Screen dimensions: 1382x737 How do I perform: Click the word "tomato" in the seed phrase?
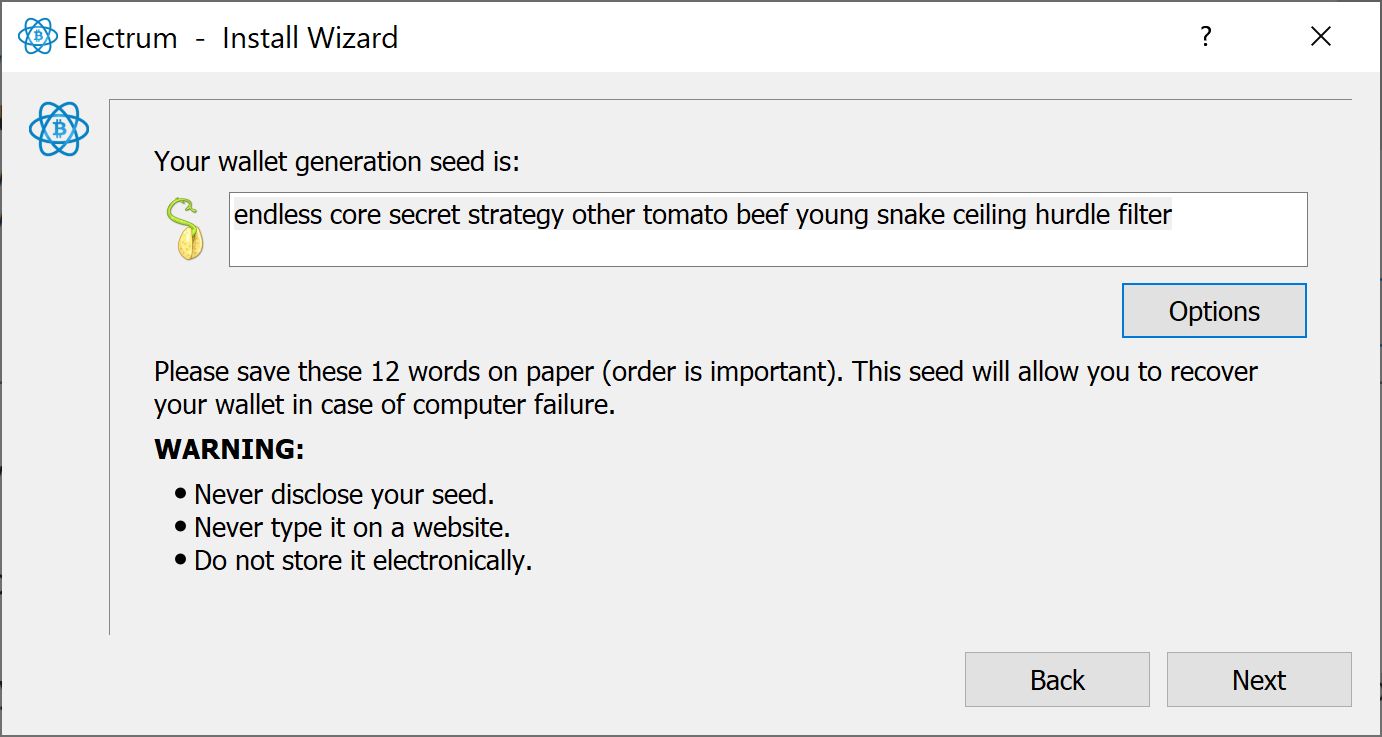point(685,215)
